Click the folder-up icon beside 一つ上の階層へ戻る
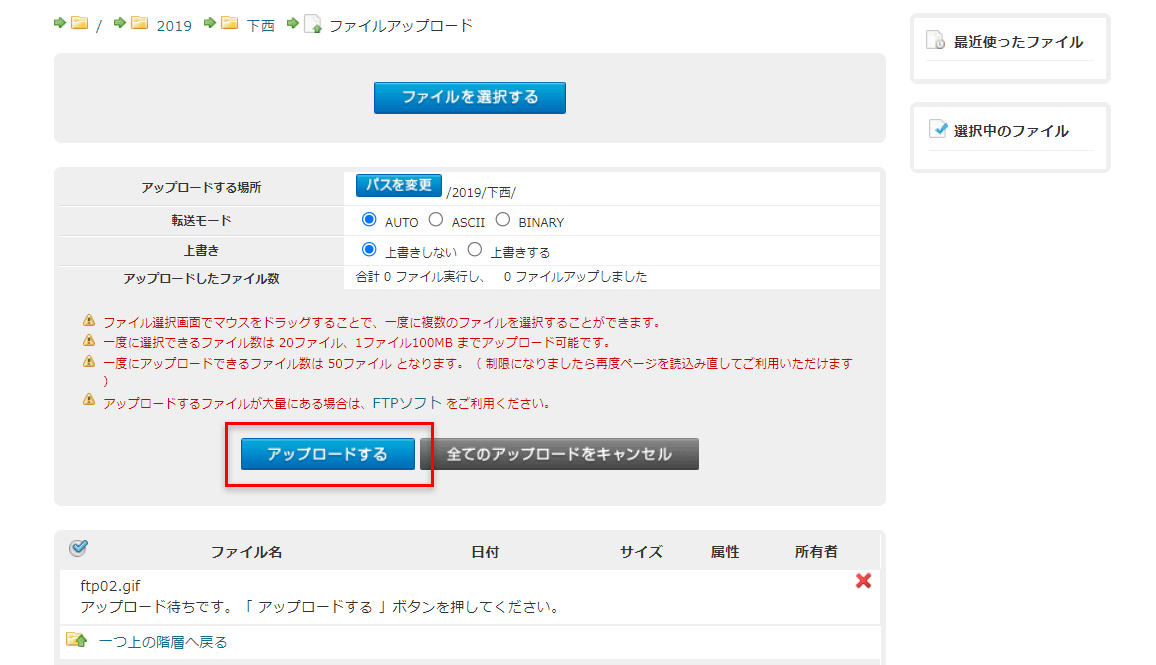Screen dimensions: 1156x665 tap(76, 640)
